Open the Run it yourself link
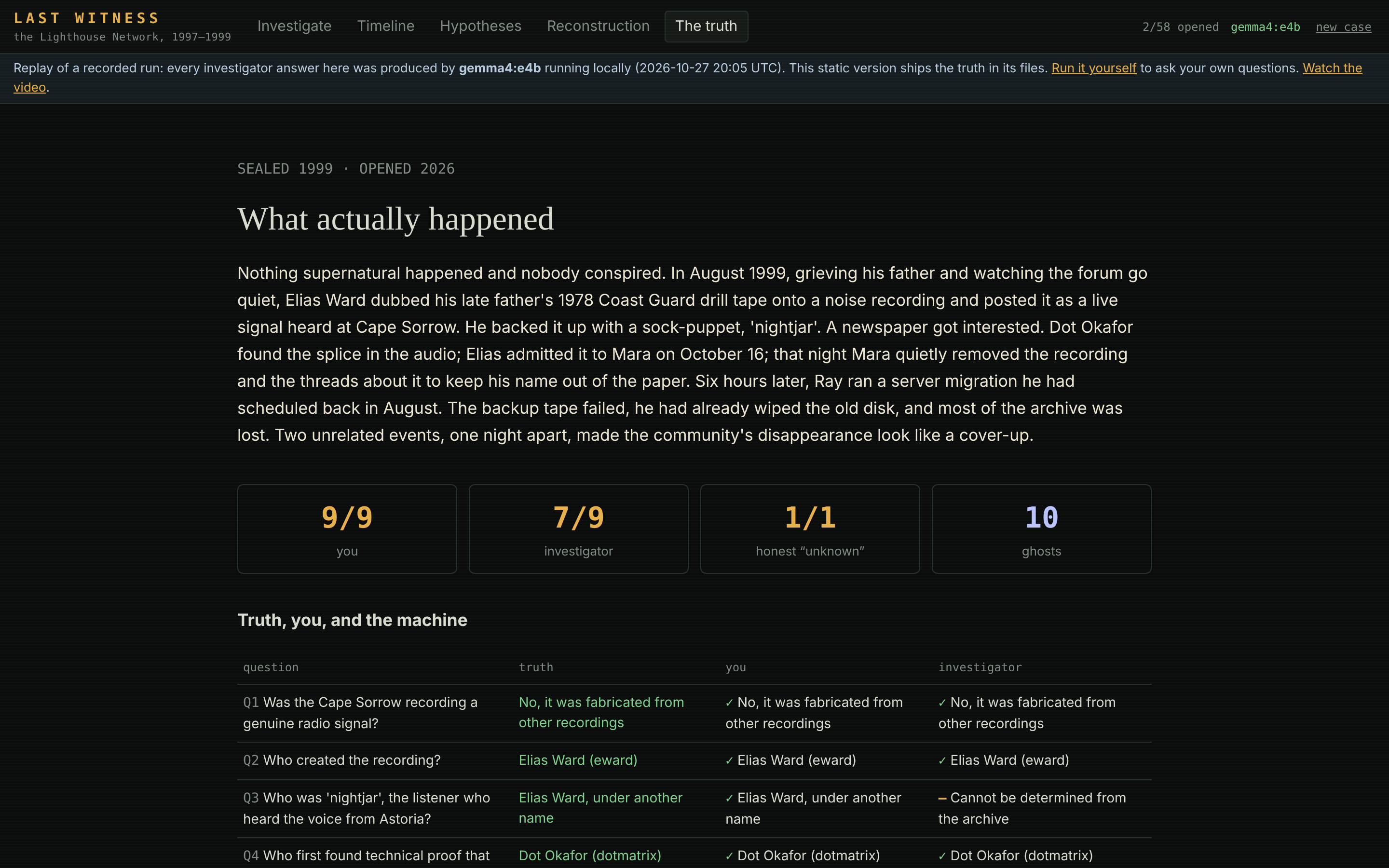This screenshot has height=868, width=1389. (1093, 68)
